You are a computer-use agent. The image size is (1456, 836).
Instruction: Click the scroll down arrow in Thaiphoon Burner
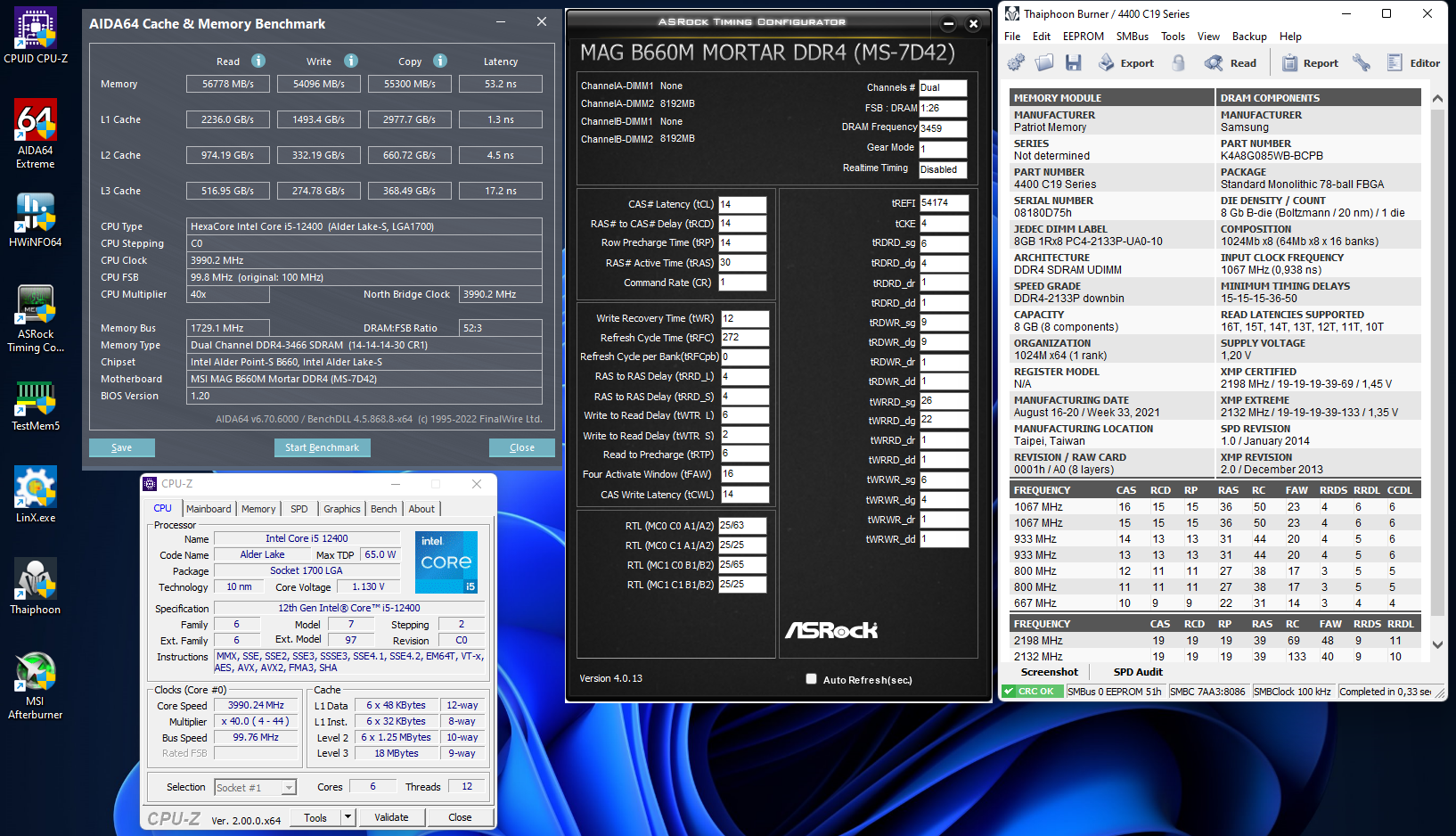tap(1437, 644)
